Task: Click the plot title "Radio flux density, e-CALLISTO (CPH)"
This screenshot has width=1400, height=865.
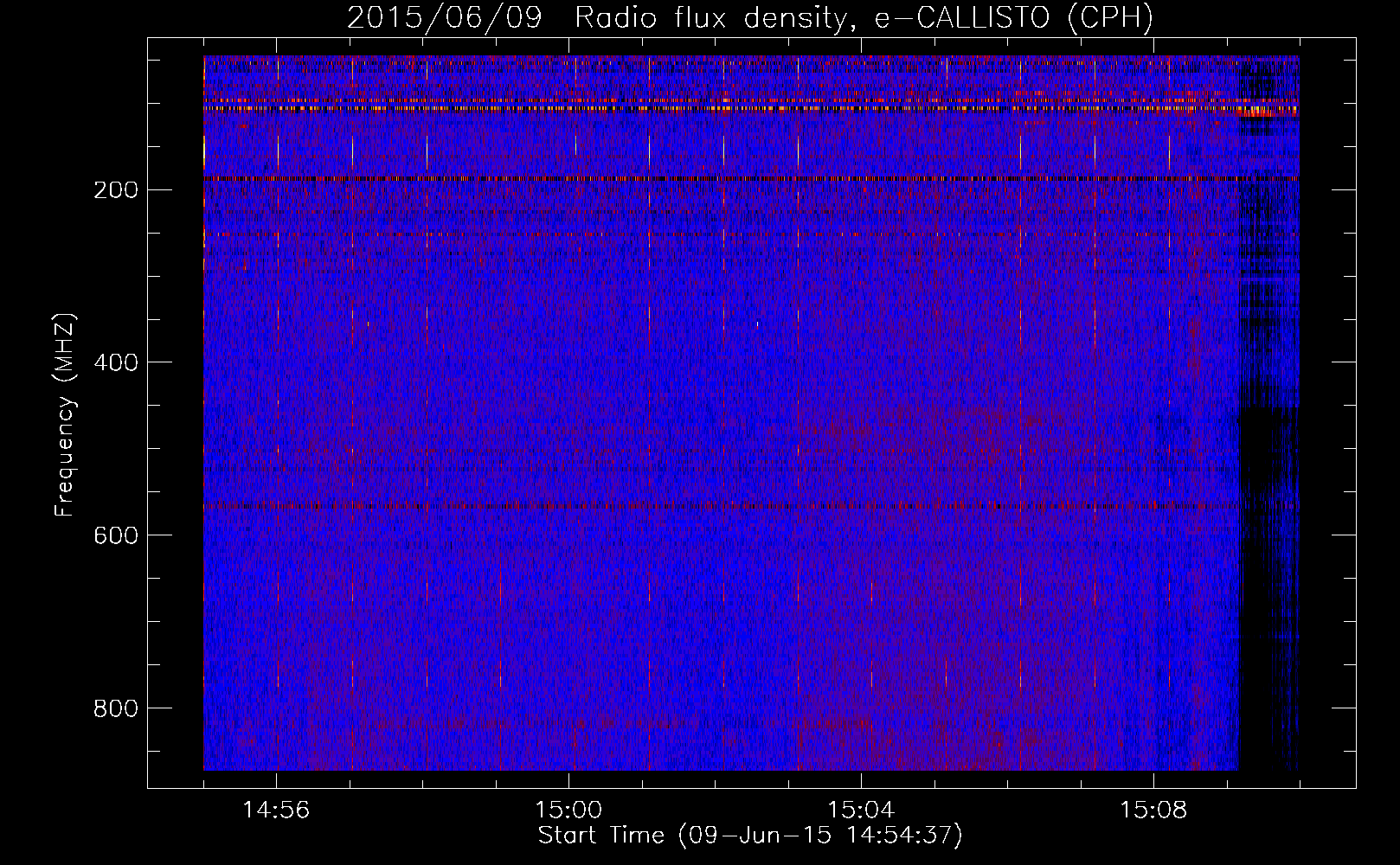Action: [x=864, y=18]
